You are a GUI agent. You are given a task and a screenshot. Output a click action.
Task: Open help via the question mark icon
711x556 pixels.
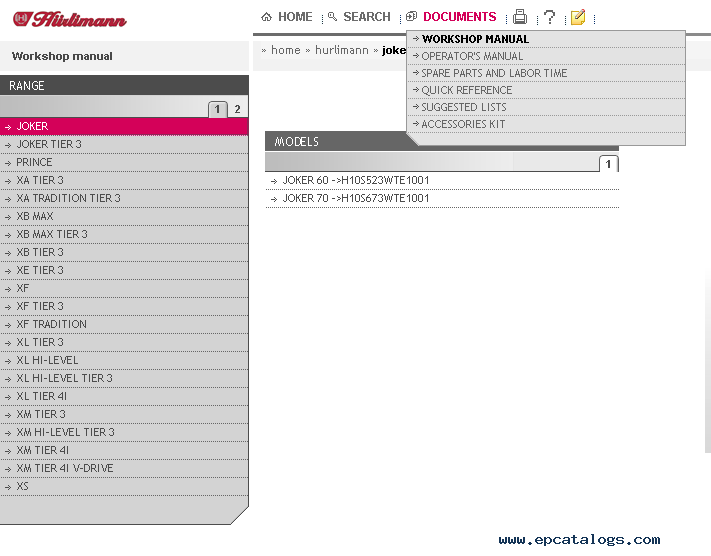click(549, 17)
